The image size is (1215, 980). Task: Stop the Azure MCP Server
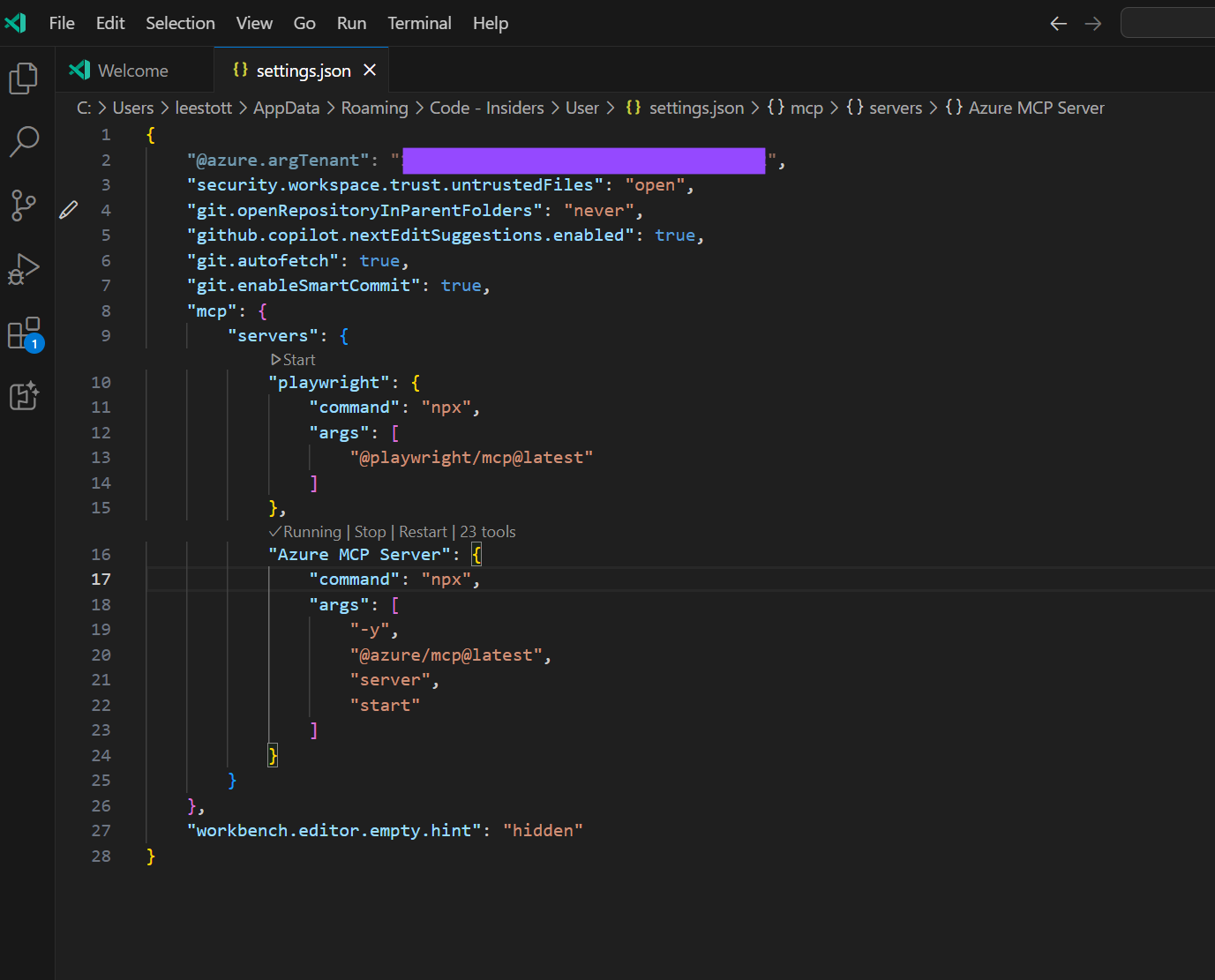click(x=370, y=532)
